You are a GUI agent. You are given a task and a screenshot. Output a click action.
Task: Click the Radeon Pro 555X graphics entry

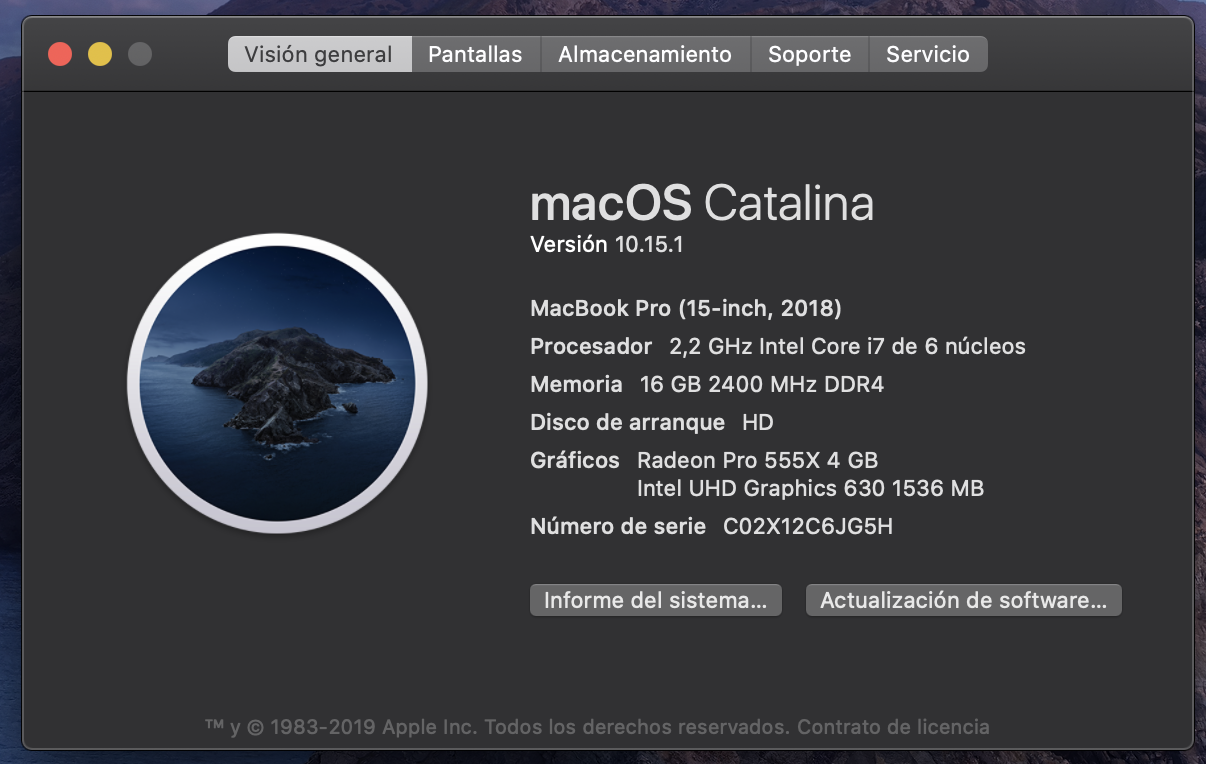758,460
